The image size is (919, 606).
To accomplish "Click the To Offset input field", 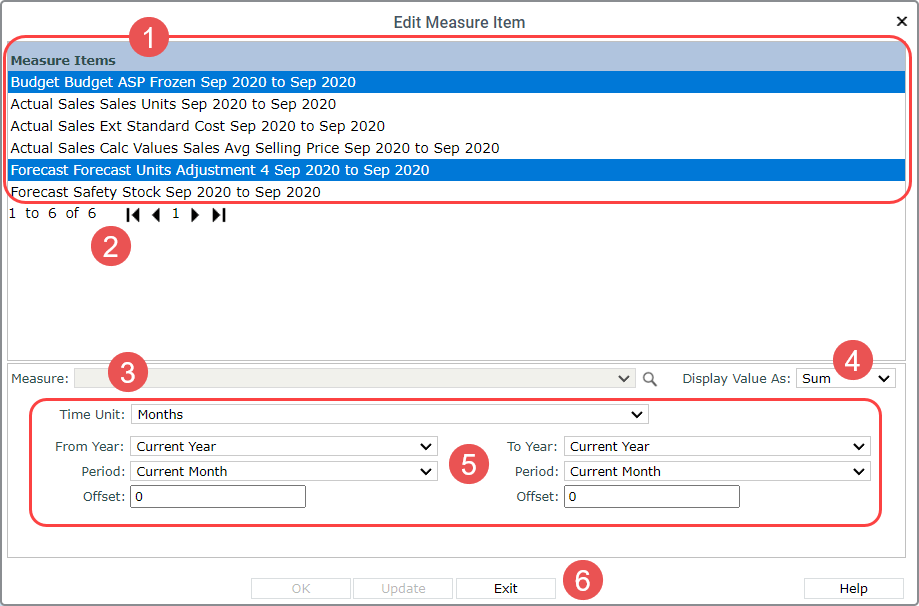I will coord(652,496).
